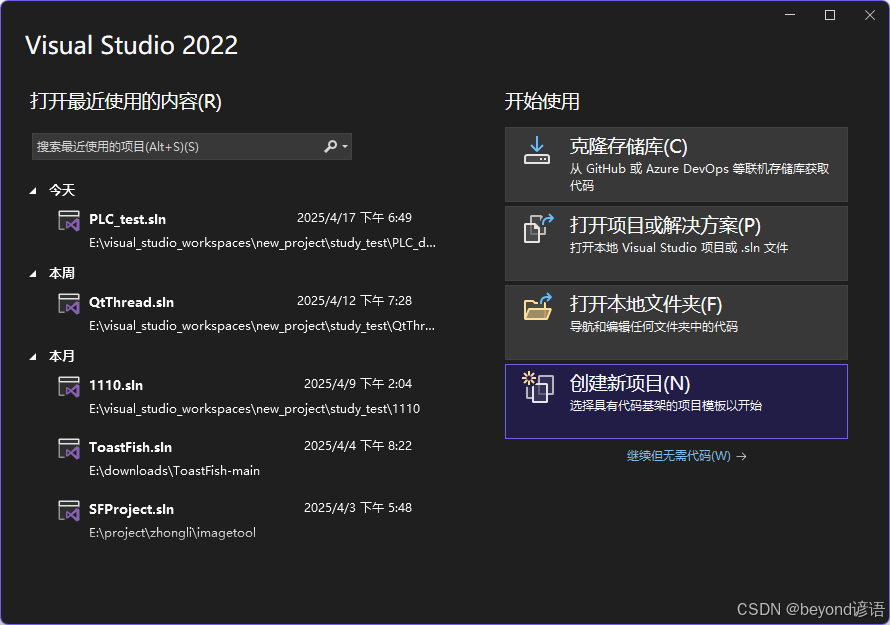
Task: Click the path ending in study_test\PLC_d...
Action: 262,243
